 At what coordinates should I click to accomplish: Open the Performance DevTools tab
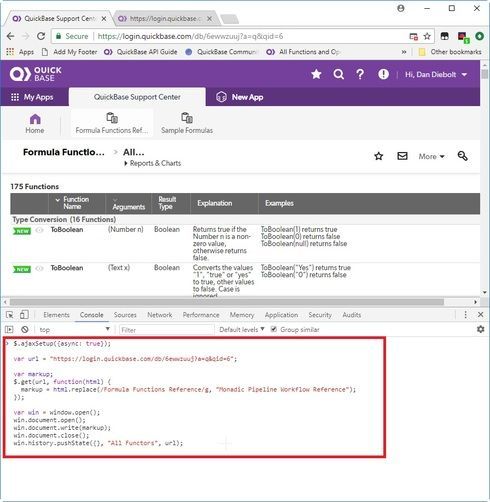tap(201, 315)
